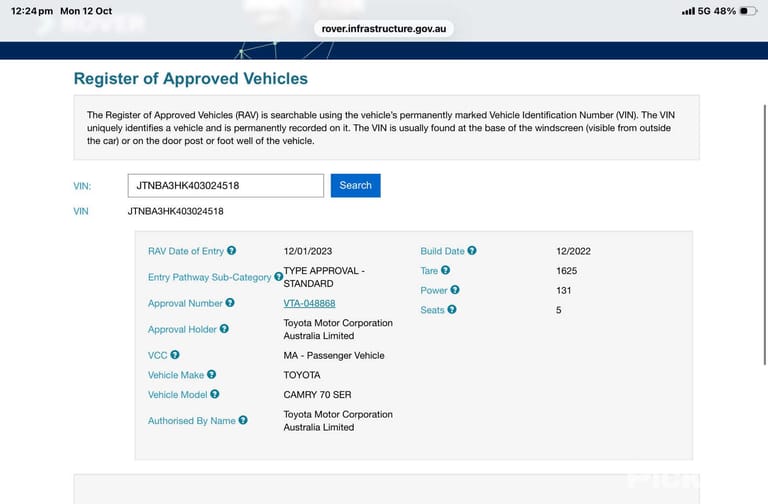Click the blue Search button
Viewport: 768px width, 504px height.
[356, 186]
